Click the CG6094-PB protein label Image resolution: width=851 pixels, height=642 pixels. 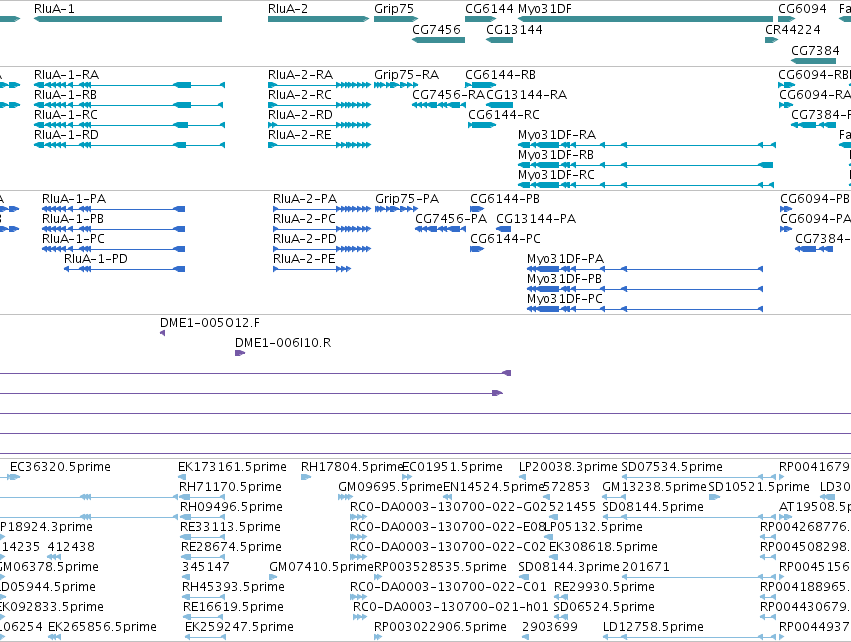[x=815, y=199]
